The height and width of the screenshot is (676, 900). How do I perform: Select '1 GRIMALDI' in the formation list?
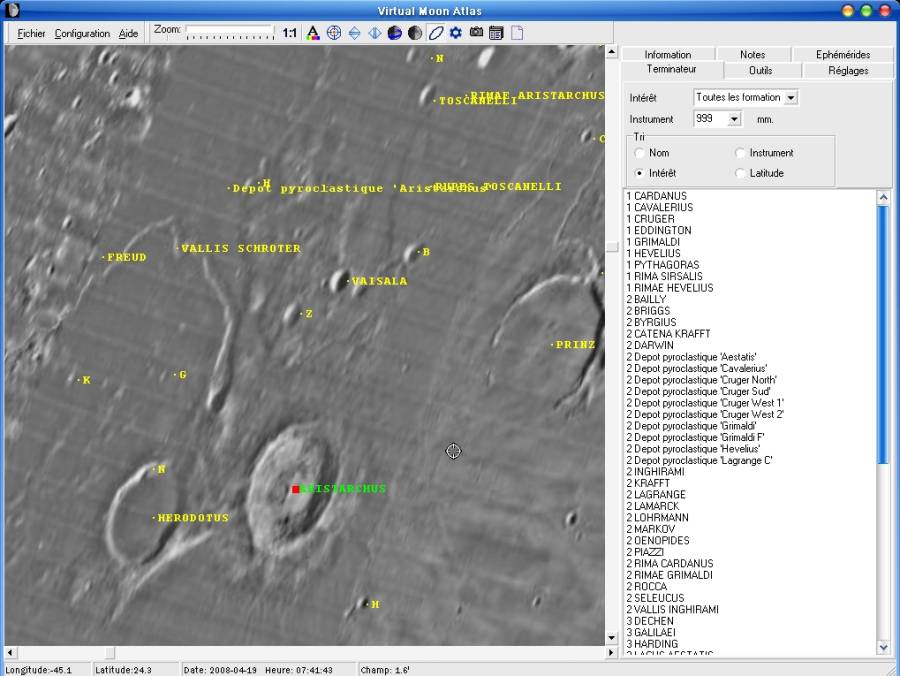coord(653,242)
